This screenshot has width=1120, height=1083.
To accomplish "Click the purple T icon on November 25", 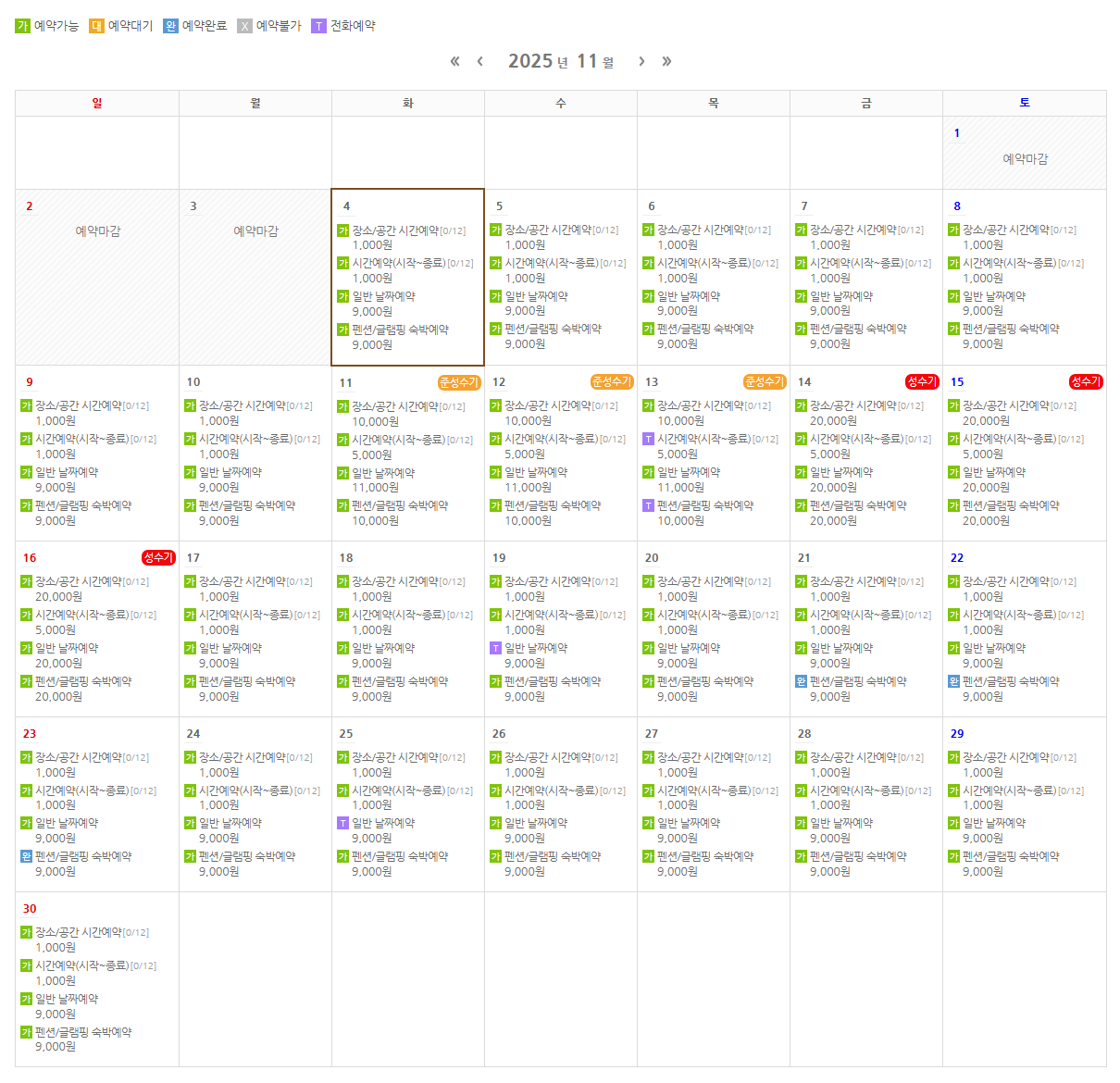I will pyautogui.click(x=342, y=823).
